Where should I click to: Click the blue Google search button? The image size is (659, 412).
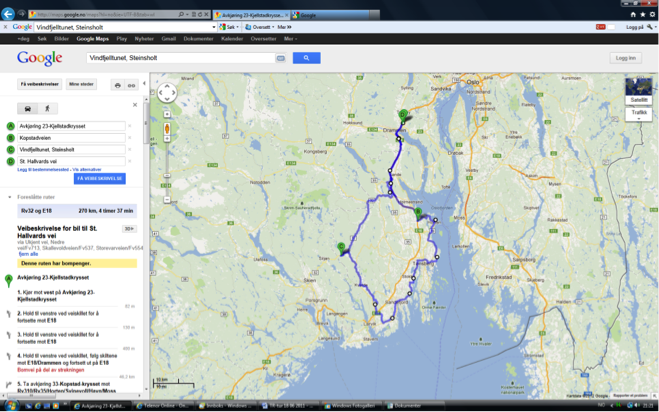(306, 58)
